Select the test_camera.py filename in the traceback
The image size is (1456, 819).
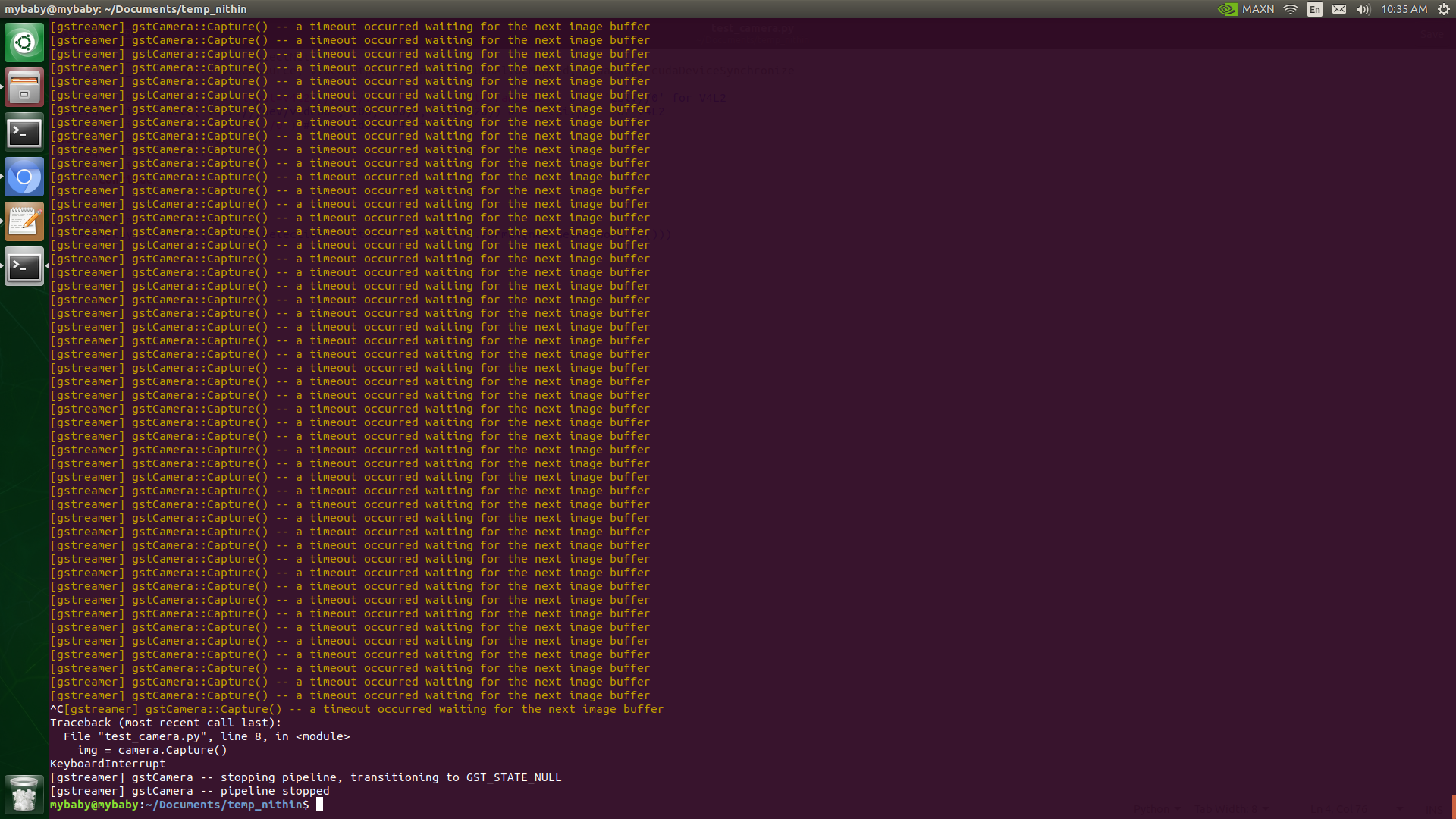[x=140, y=736]
